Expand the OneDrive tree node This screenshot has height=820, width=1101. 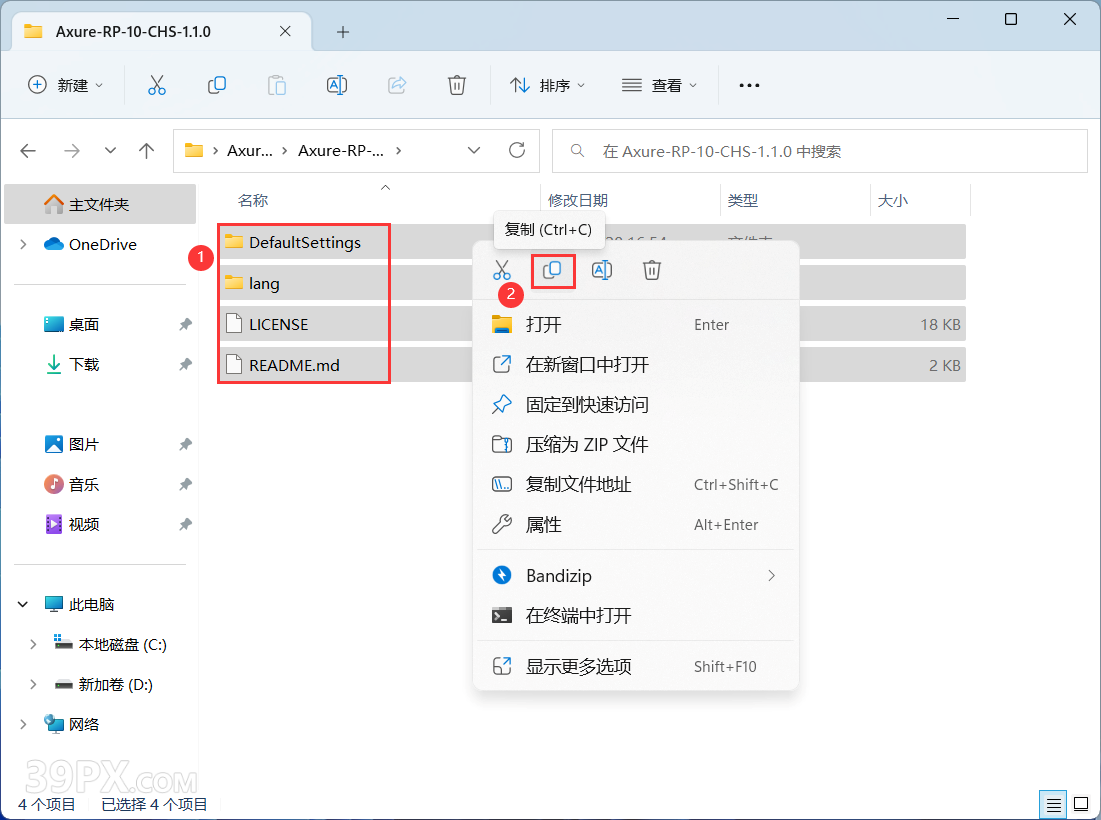(x=23, y=244)
